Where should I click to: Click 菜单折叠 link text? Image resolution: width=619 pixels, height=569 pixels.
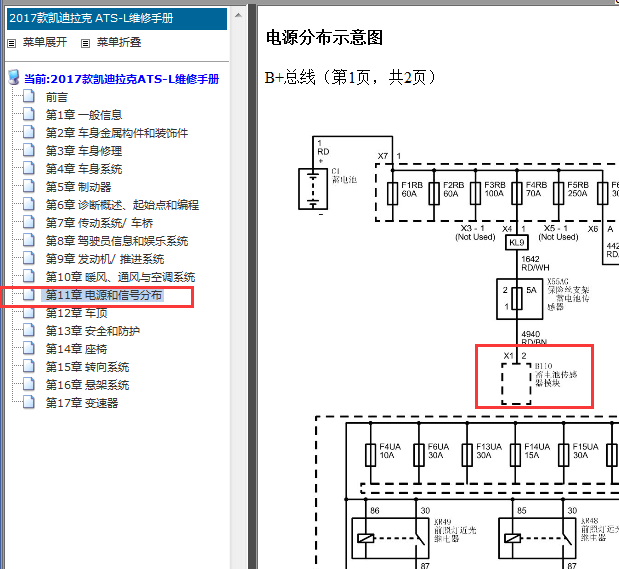(x=119, y=42)
